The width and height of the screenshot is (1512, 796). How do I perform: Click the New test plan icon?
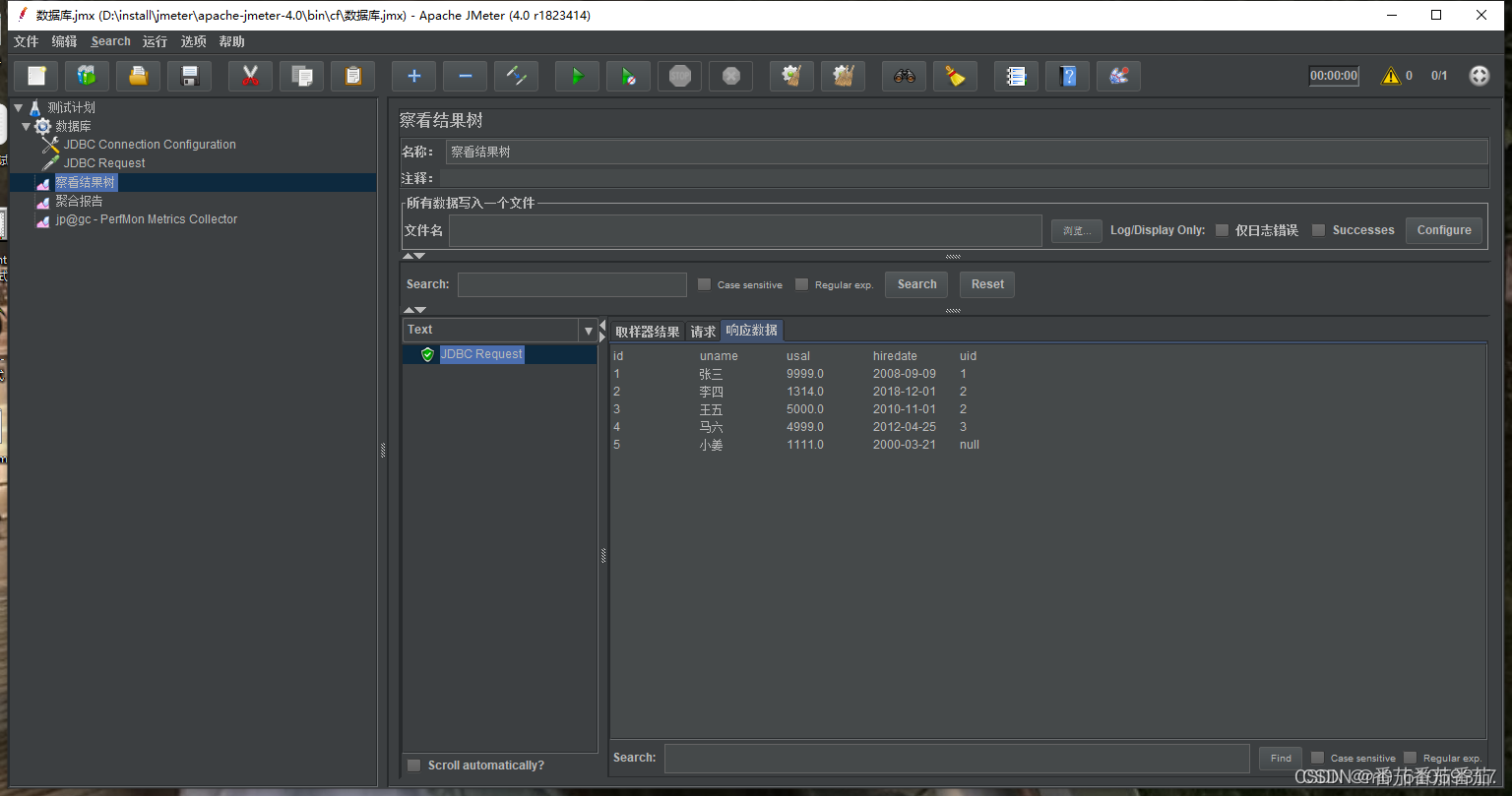tap(36, 76)
